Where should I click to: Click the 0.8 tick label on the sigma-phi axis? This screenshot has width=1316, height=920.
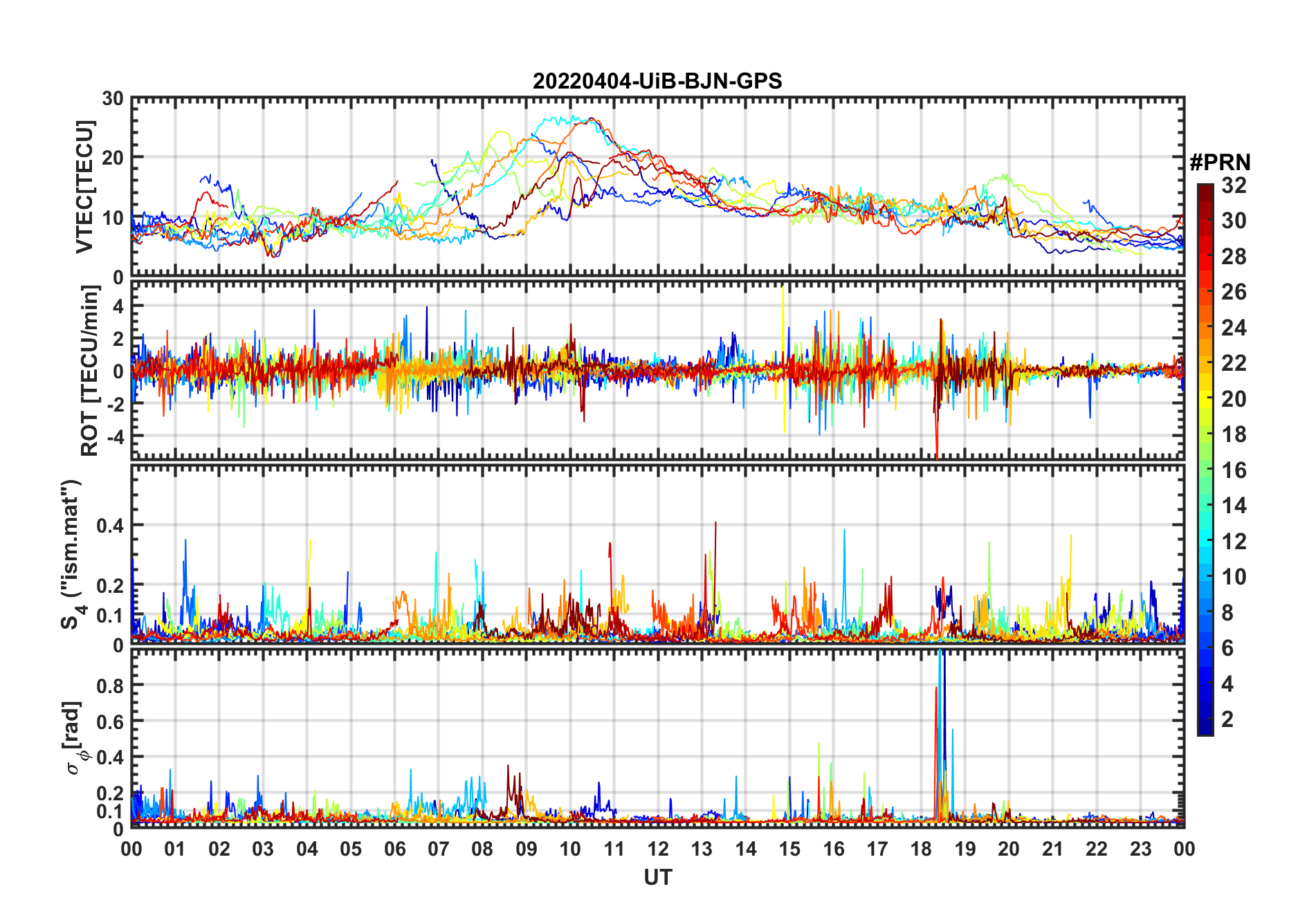click(x=109, y=686)
